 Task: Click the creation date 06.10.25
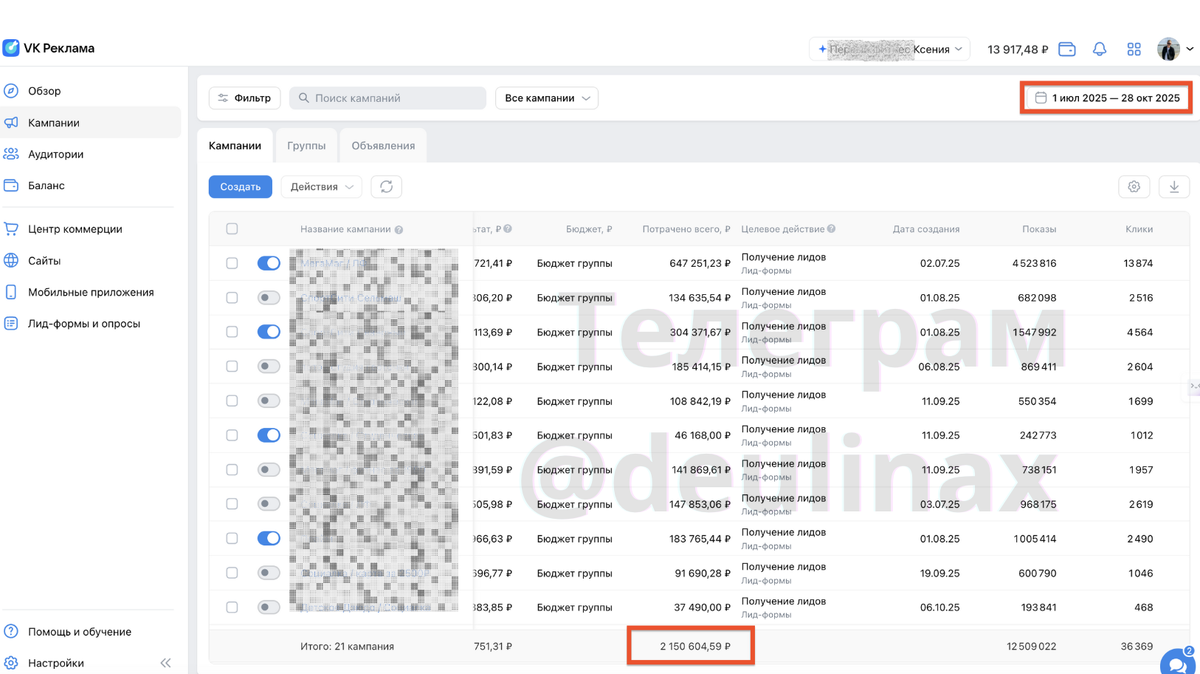coord(940,607)
